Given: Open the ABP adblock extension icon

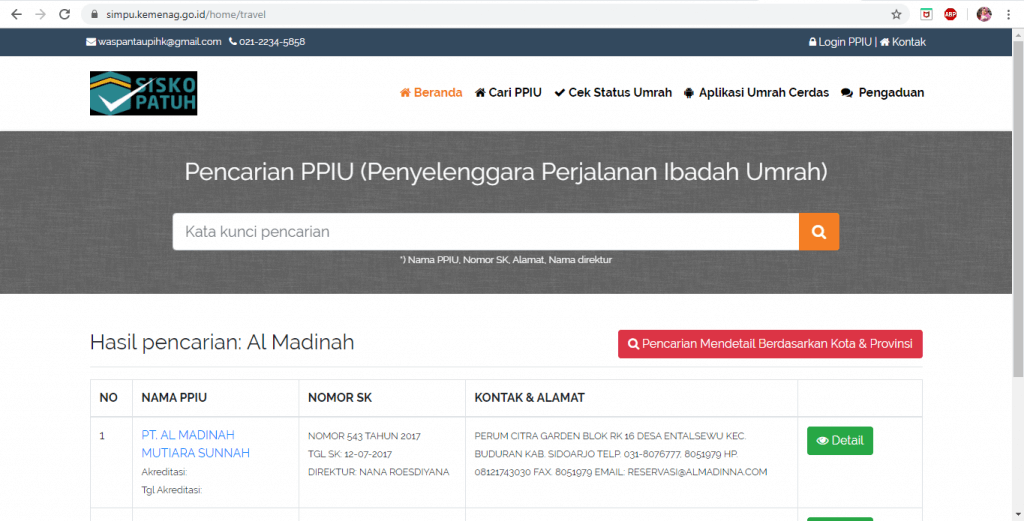Looking at the screenshot, I should [951, 14].
